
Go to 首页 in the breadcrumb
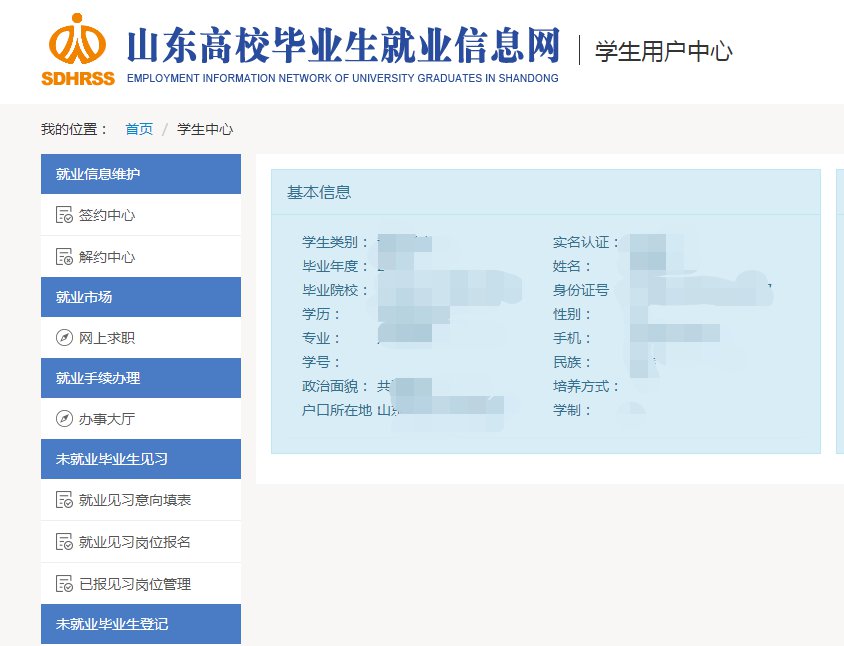139,129
